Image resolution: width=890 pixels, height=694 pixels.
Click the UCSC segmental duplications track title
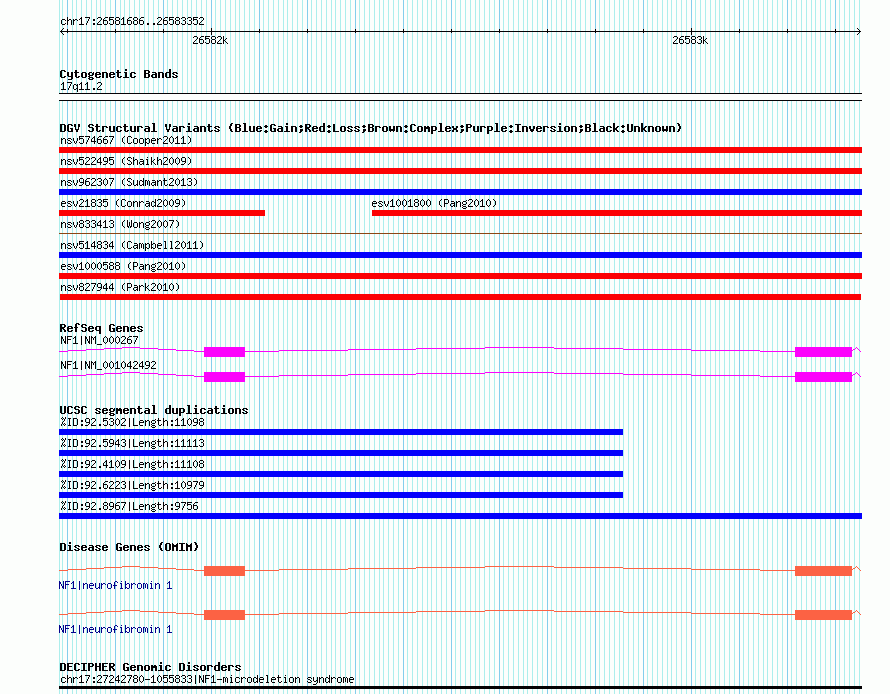tap(154, 410)
